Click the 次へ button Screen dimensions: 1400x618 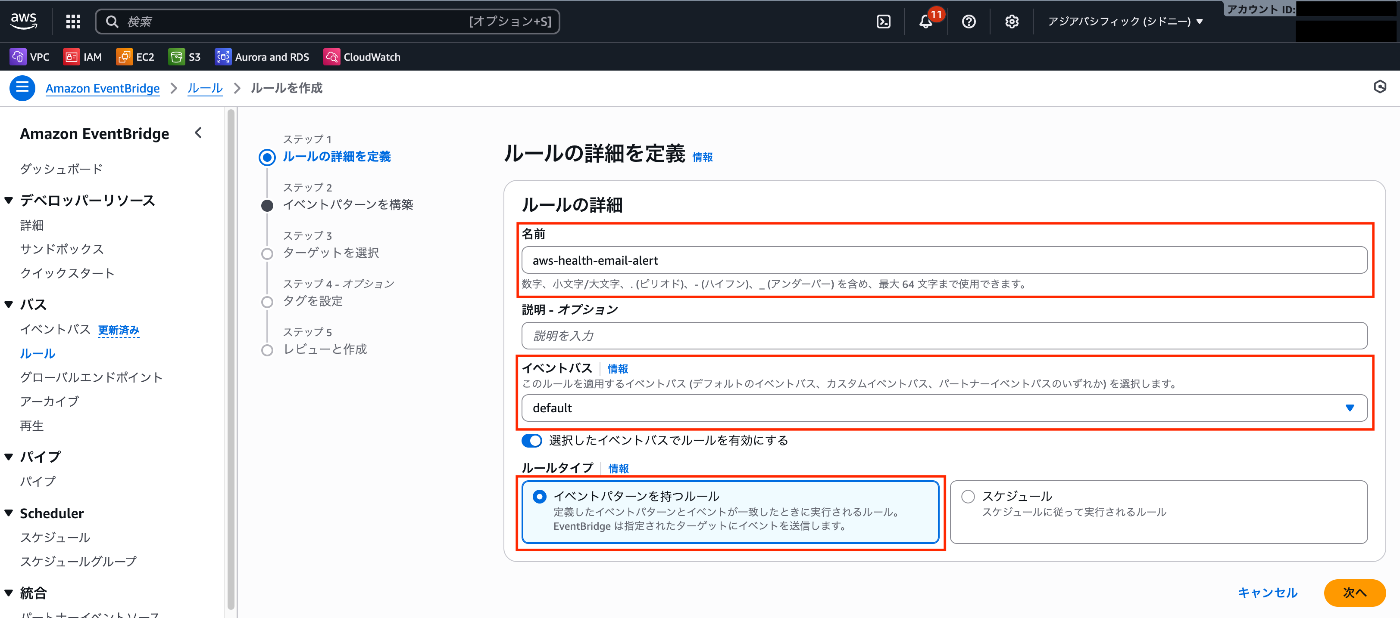click(x=1355, y=593)
